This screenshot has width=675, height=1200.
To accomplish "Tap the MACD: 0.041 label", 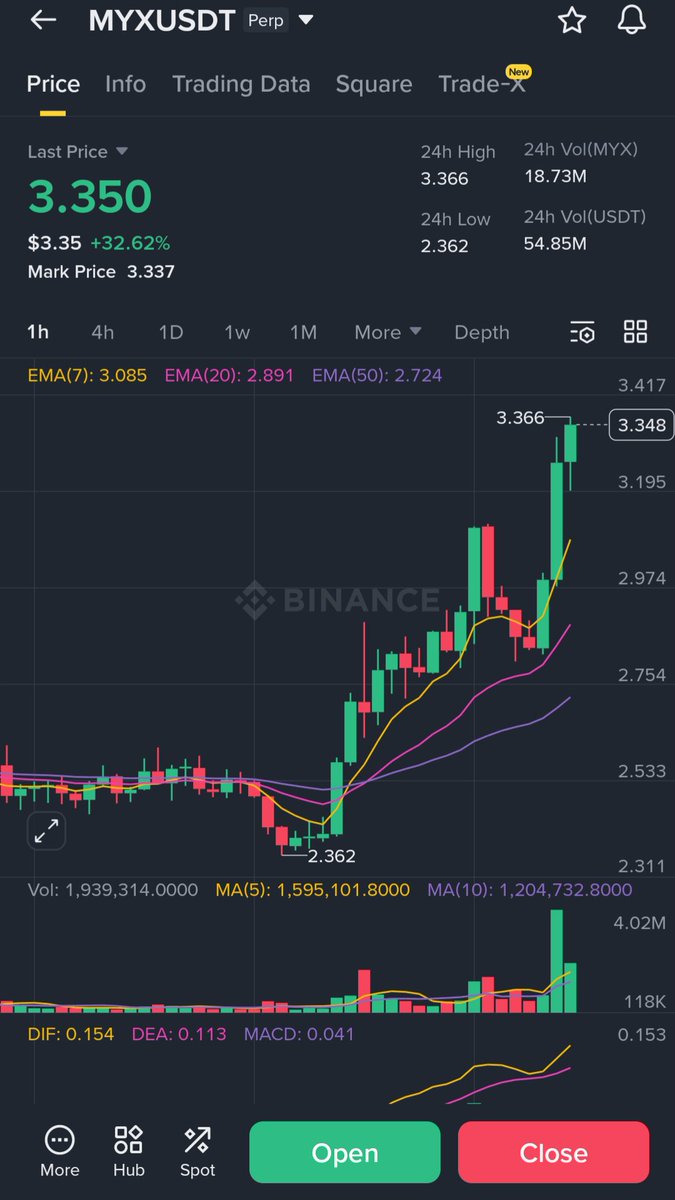I will click(299, 1034).
